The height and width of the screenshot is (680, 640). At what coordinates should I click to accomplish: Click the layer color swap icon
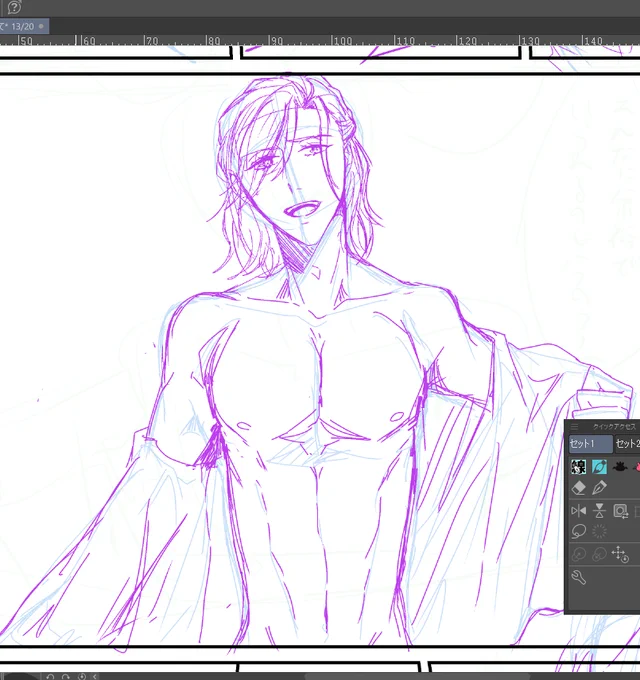620,511
